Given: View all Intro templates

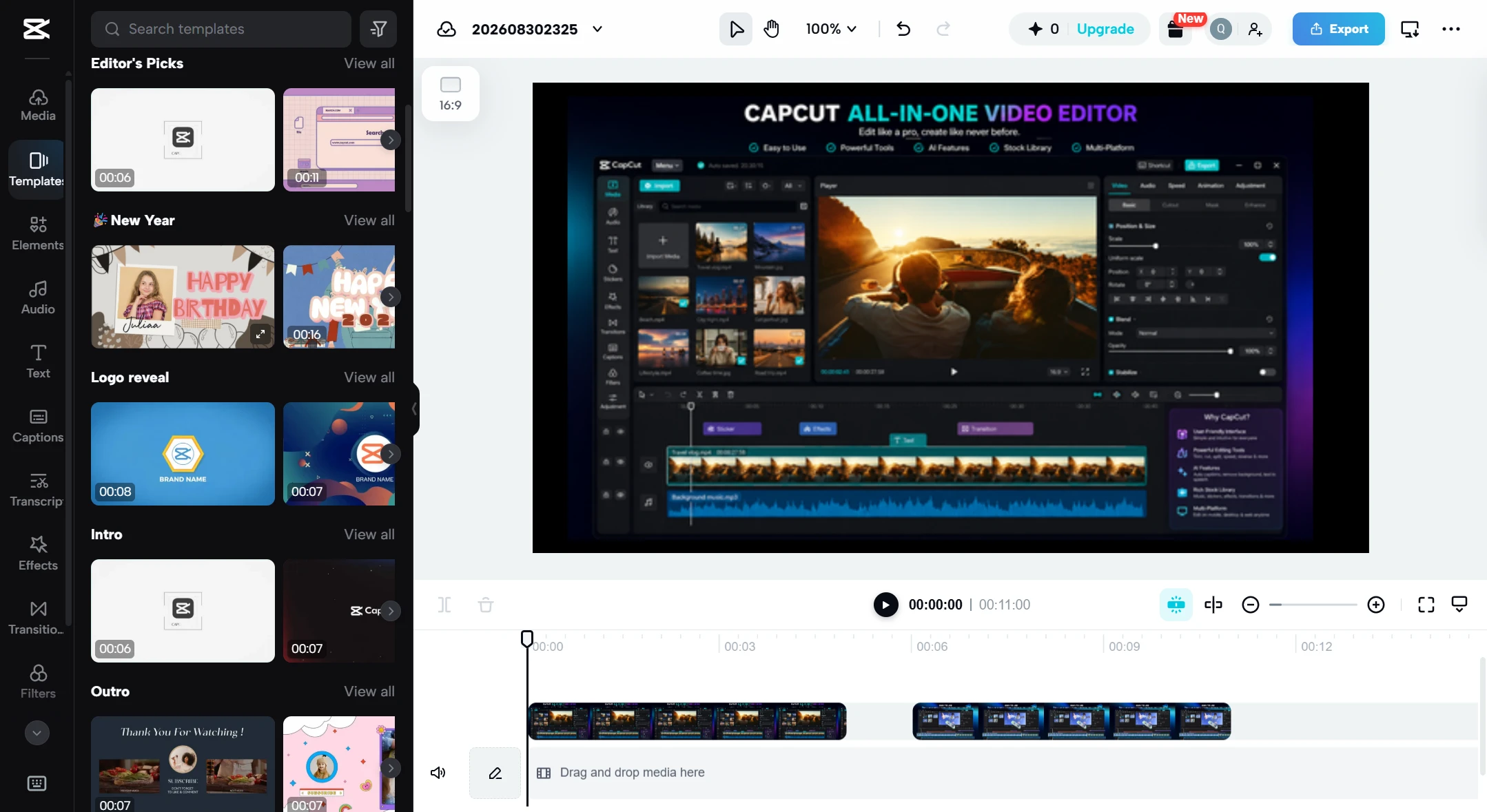Looking at the screenshot, I should [x=369, y=534].
